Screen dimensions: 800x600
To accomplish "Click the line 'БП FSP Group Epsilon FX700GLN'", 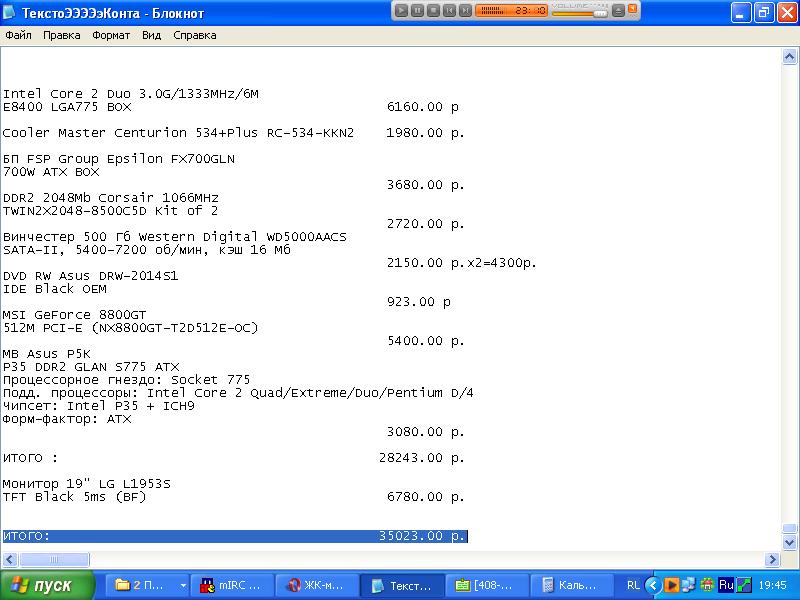I will (x=119, y=159).
